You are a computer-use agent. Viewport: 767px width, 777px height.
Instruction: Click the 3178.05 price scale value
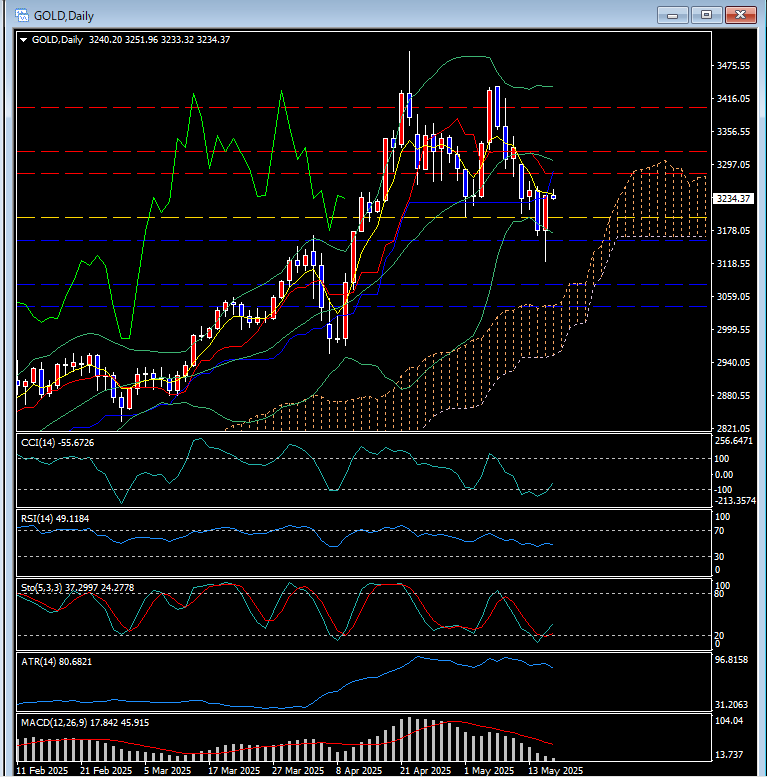click(x=733, y=230)
